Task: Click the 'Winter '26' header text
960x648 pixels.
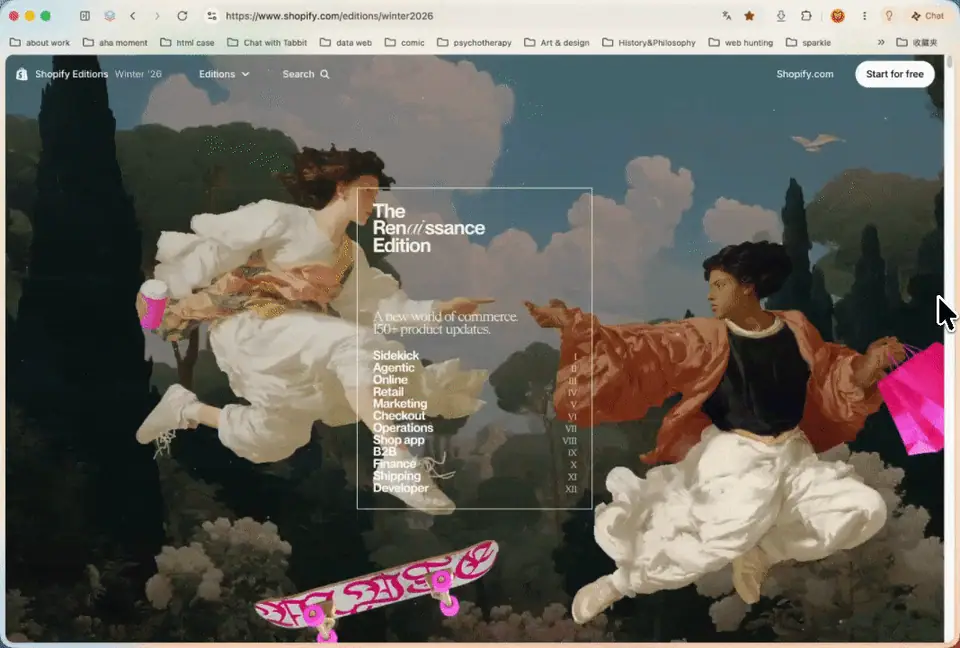Action: [138, 74]
